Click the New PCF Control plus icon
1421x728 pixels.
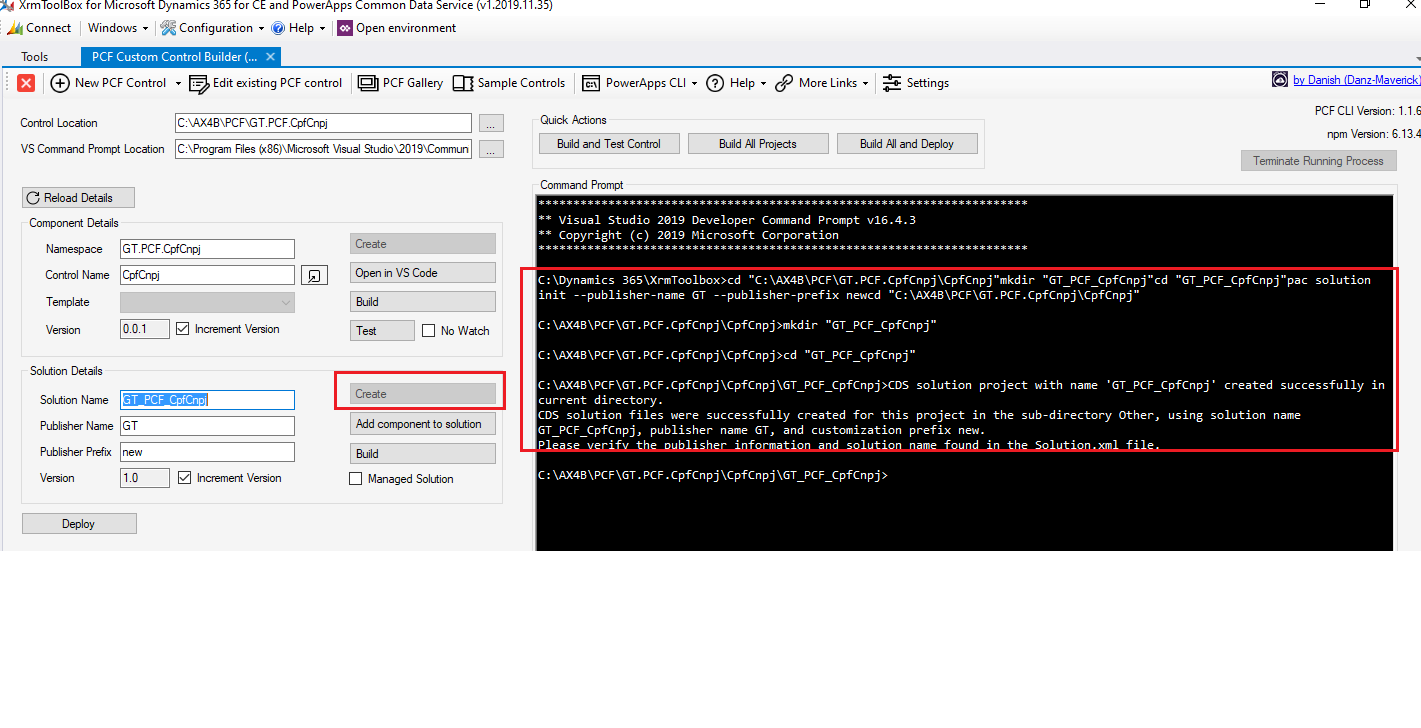[60, 83]
